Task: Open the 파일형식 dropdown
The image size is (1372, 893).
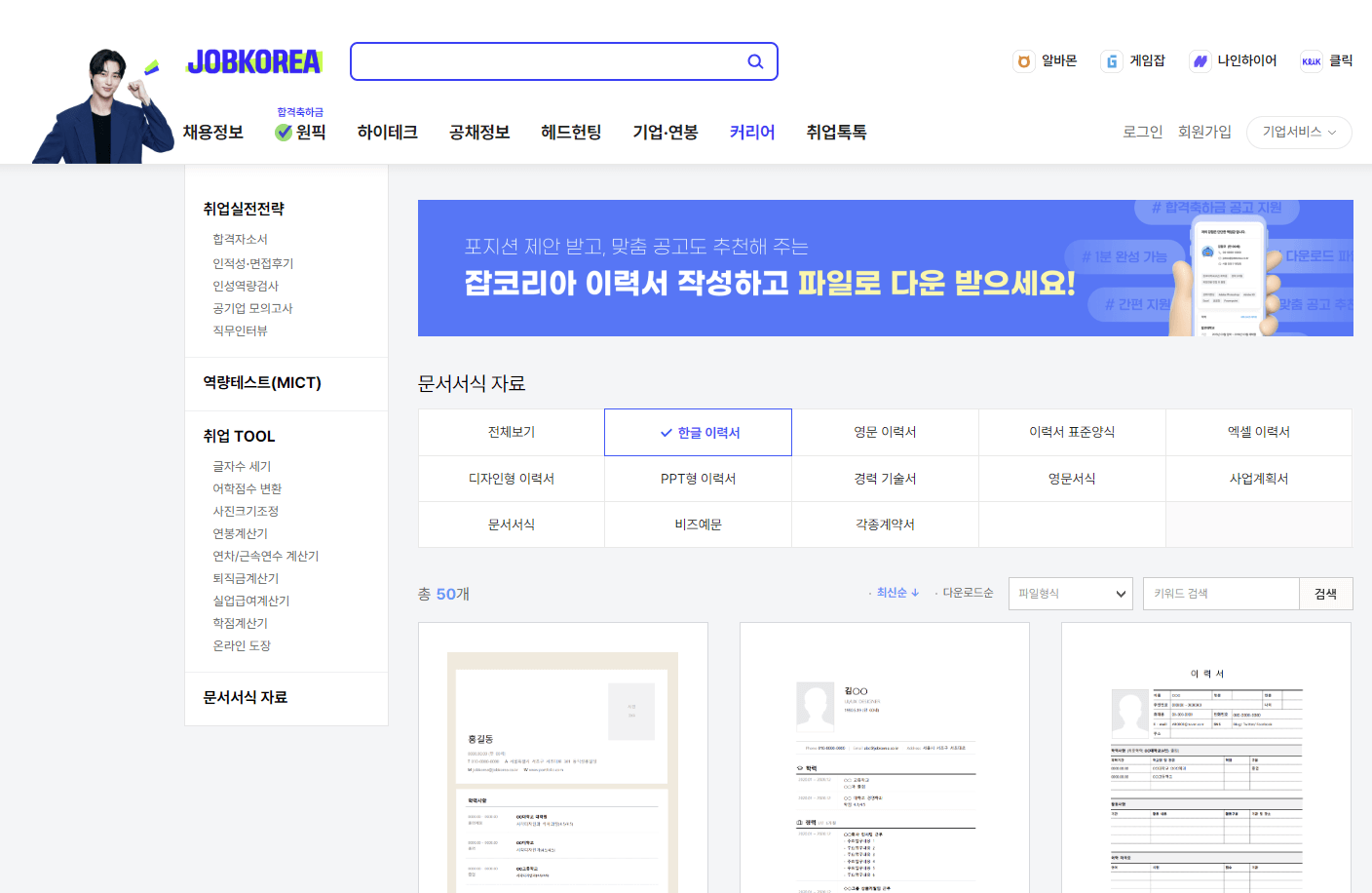Action: pyautogui.click(x=1070, y=592)
